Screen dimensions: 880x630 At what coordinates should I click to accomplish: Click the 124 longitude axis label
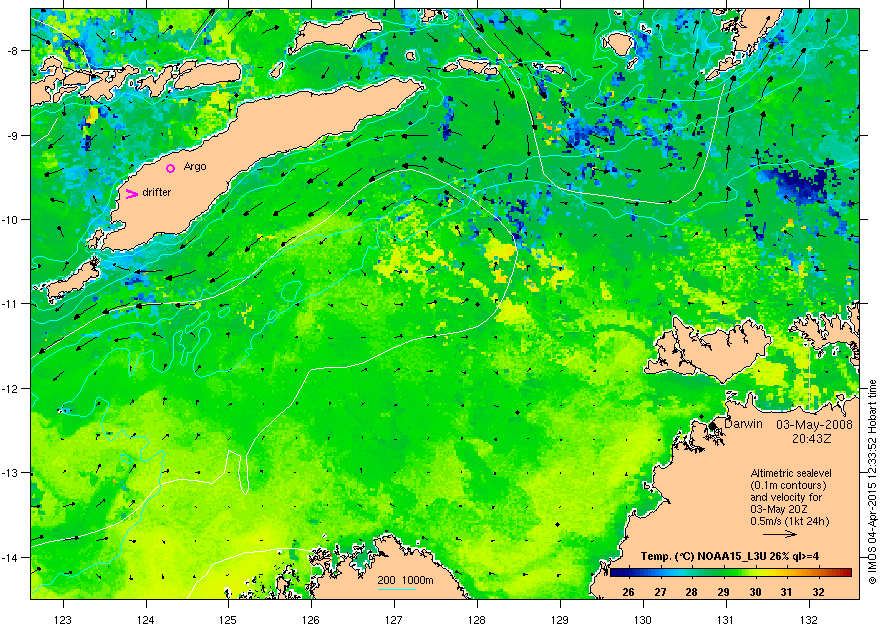(146, 620)
